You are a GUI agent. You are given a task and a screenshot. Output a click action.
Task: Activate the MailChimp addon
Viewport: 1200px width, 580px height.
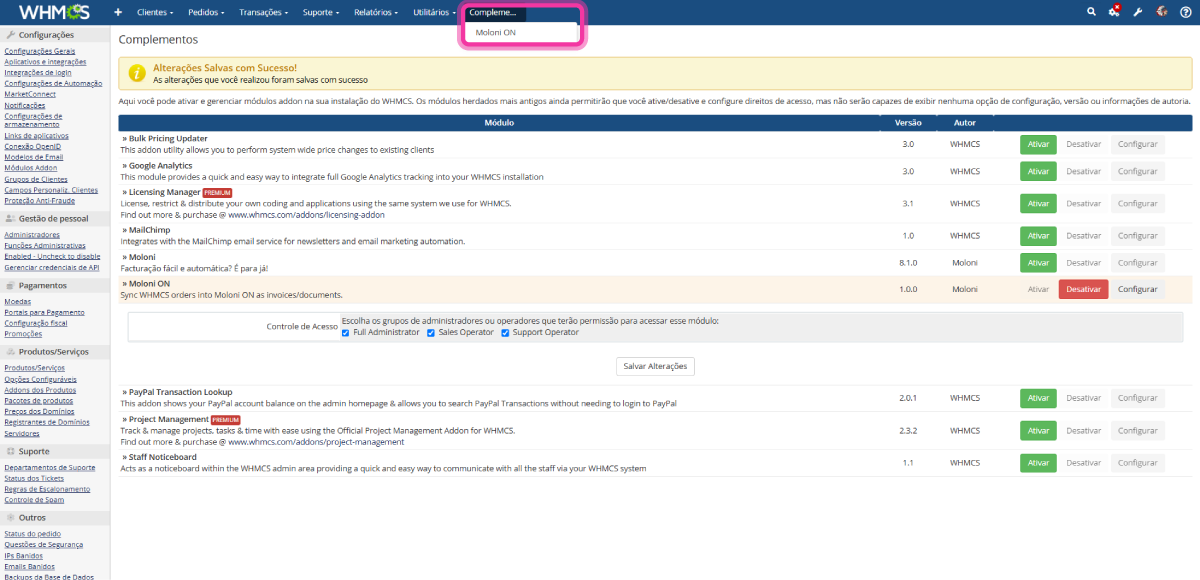[x=1038, y=235]
